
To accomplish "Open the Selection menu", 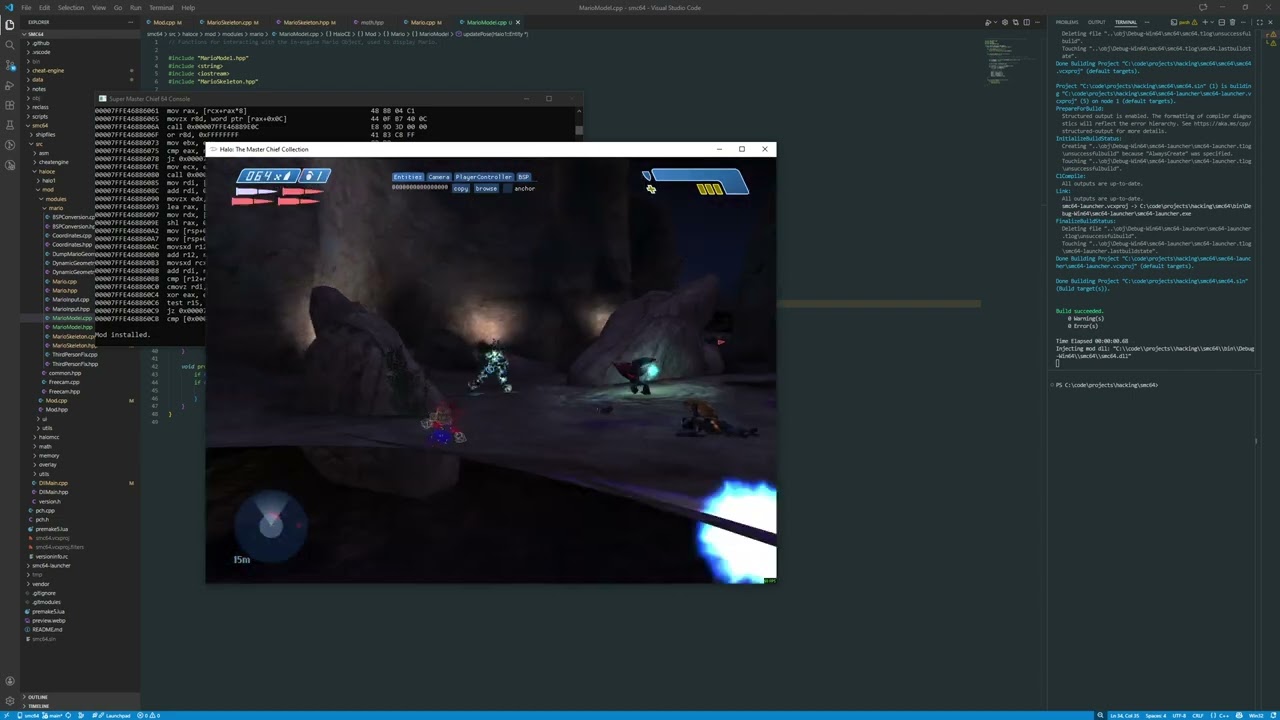I will click(x=70, y=7).
